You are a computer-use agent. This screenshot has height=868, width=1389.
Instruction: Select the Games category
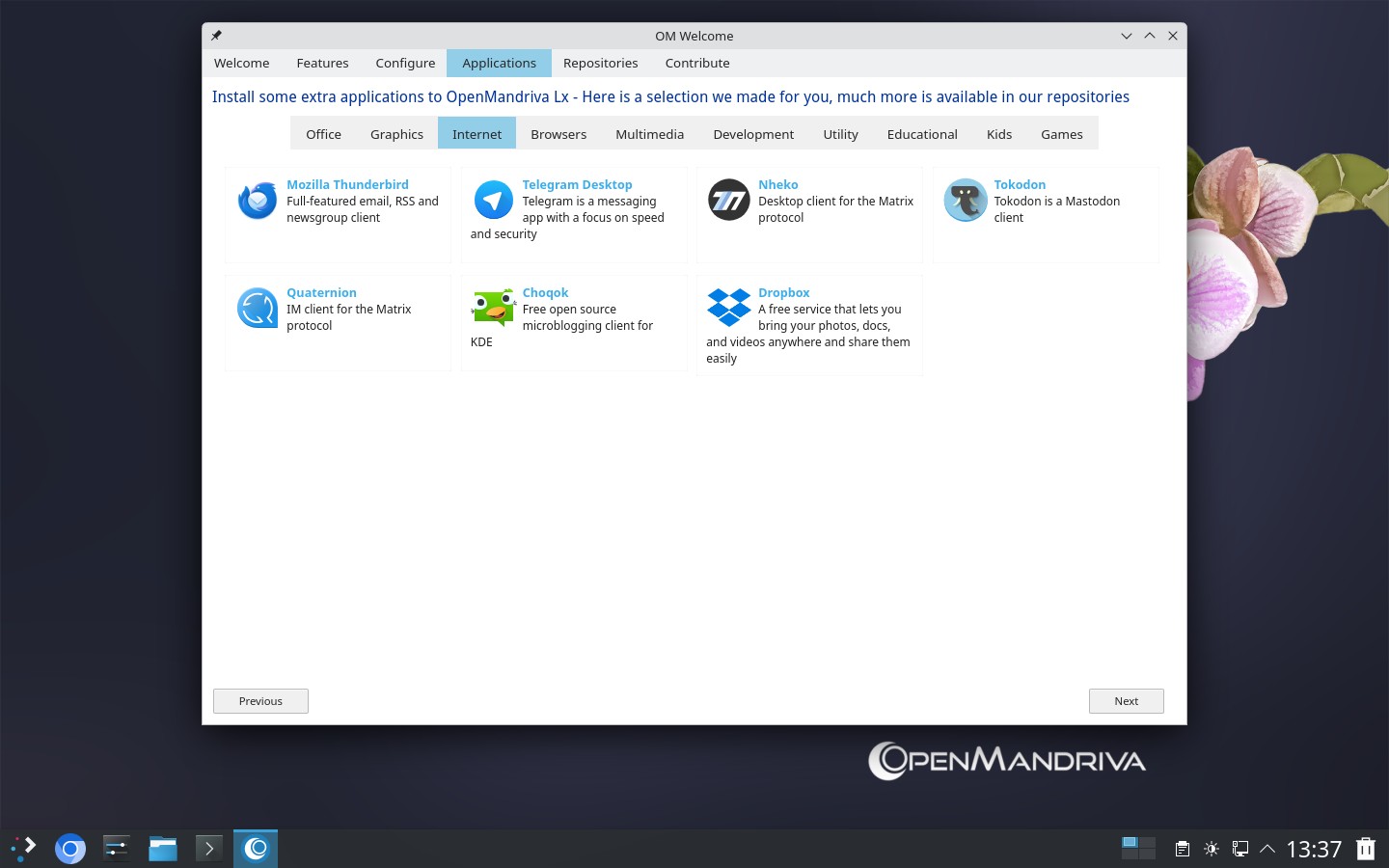click(1062, 133)
